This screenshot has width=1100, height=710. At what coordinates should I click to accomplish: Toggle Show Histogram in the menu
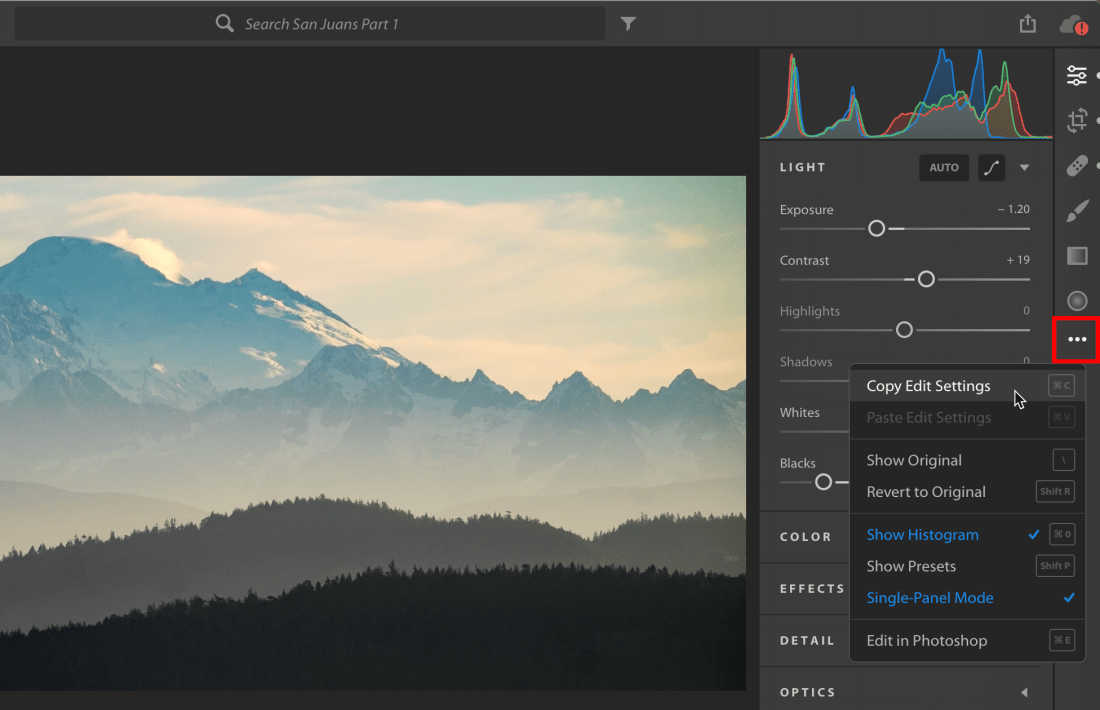click(x=922, y=535)
